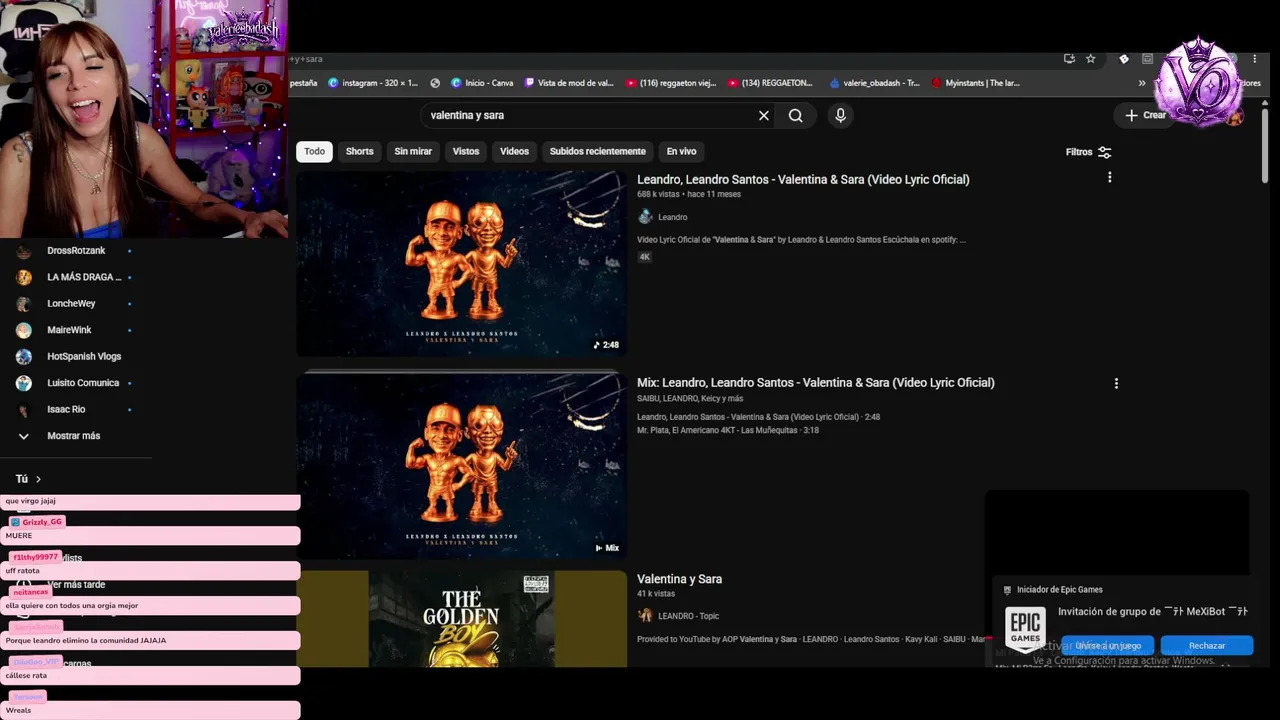Click the diamond-shaped extension icon in Chrome toolbar

point(1124,59)
